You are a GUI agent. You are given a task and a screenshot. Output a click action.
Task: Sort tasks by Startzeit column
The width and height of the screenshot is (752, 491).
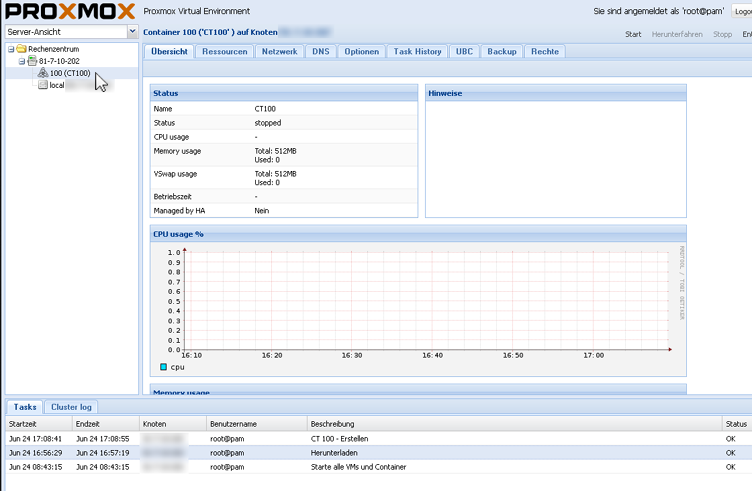39,424
